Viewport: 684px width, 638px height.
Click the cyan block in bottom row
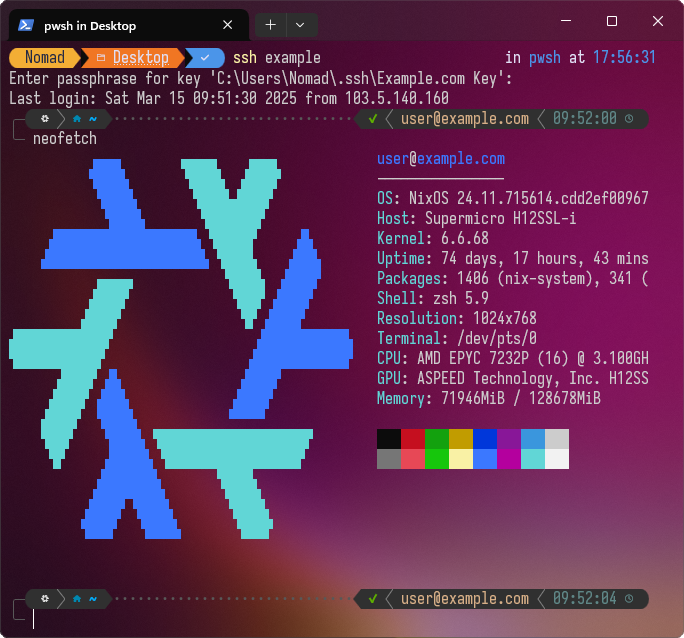533,459
